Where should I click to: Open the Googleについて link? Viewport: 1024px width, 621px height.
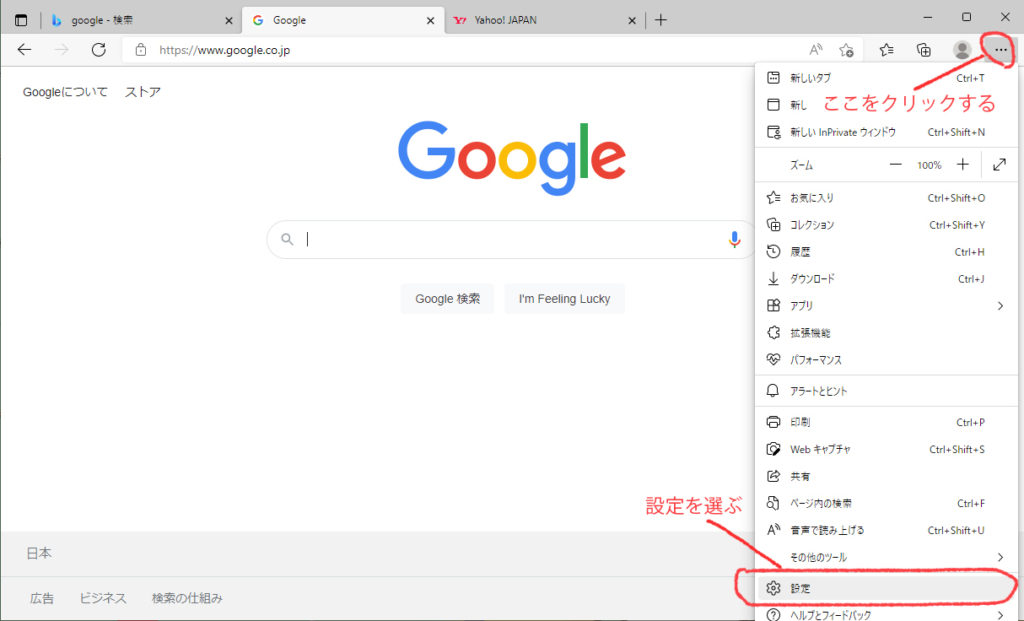(x=65, y=92)
